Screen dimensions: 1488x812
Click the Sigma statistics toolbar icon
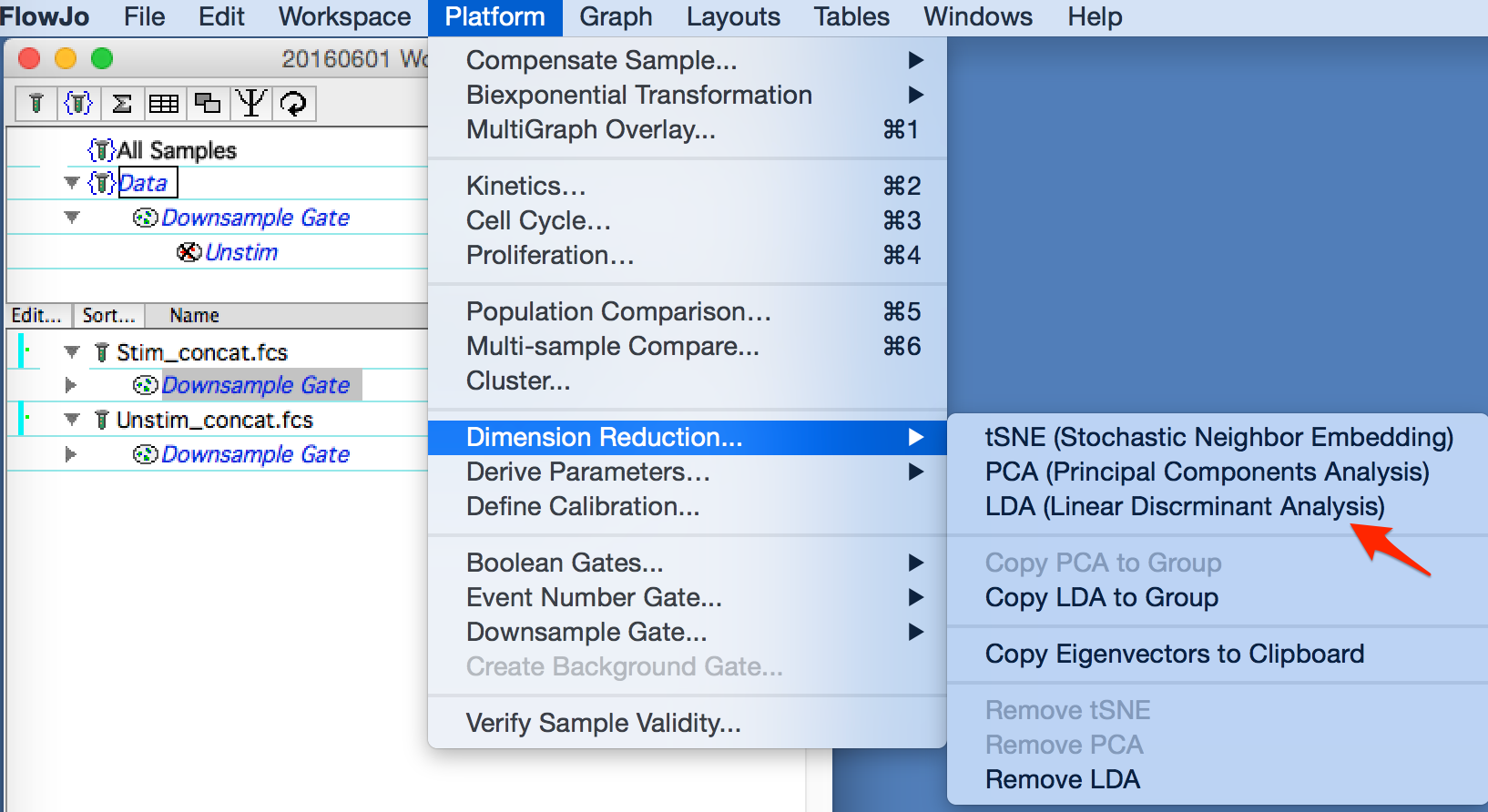[x=121, y=104]
